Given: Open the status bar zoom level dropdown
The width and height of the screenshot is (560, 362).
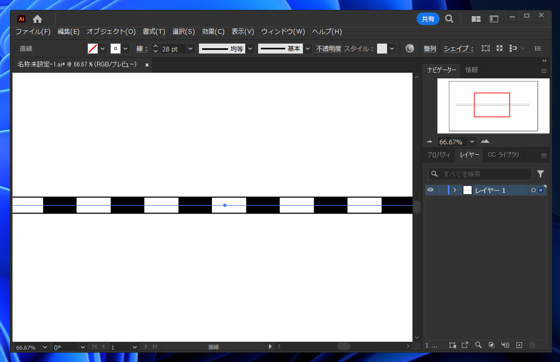Looking at the screenshot, I should 45,347.
